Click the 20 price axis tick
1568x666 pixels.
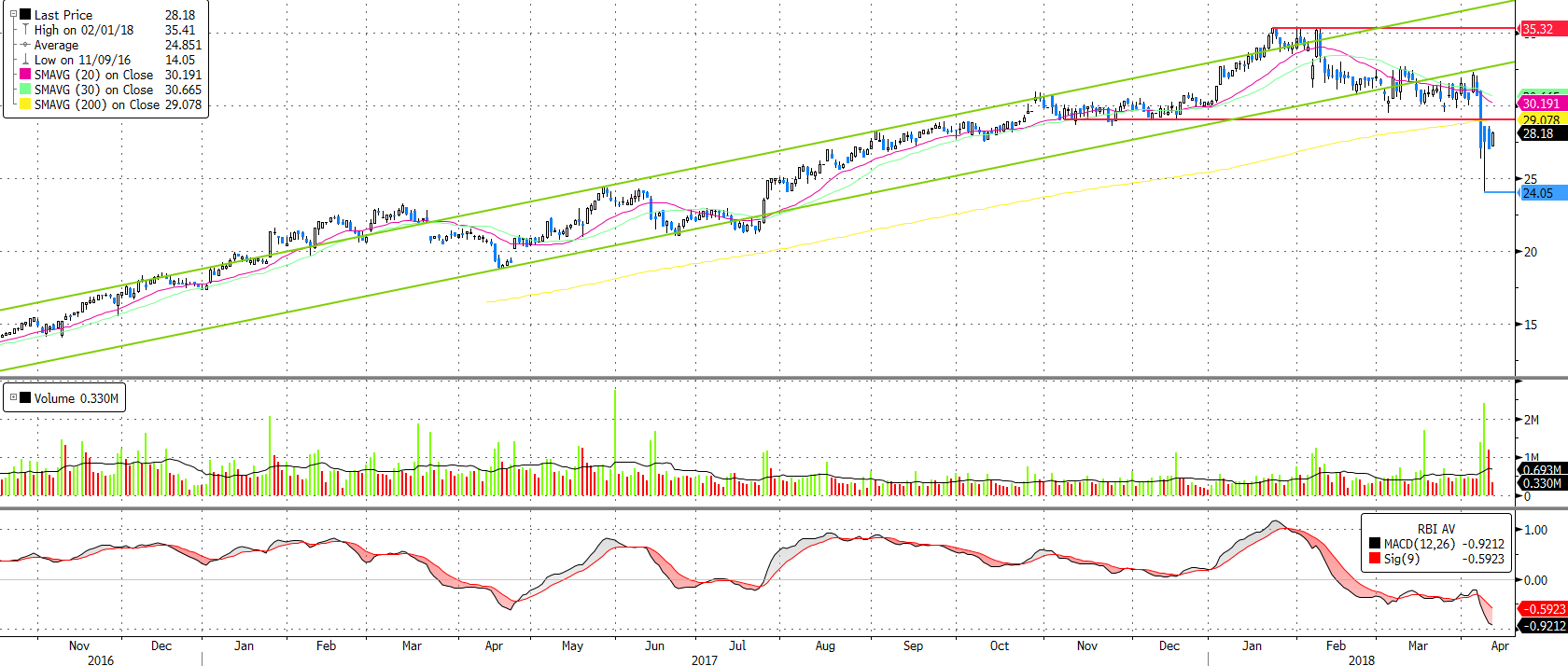1531,252
